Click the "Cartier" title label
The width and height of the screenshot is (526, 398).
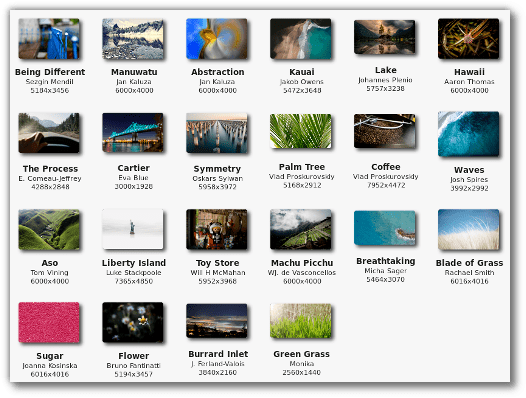[x=134, y=168]
